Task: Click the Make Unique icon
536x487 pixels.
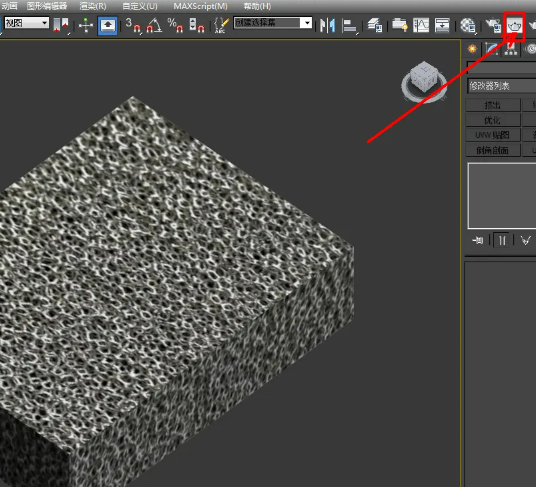Action: [526, 241]
